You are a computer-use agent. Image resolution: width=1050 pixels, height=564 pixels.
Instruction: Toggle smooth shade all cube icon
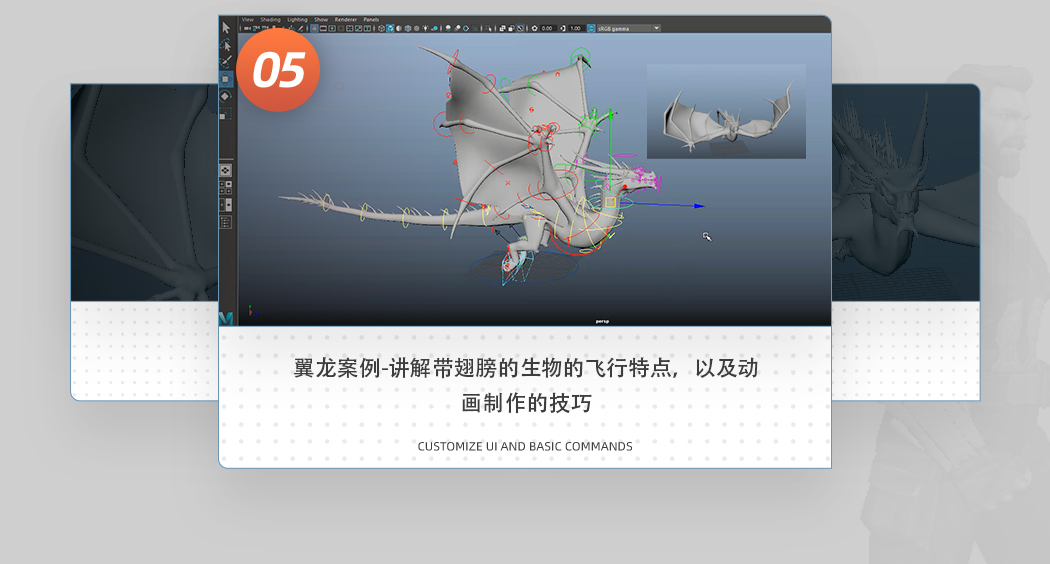pyautogui.click(x=390, y=28)
